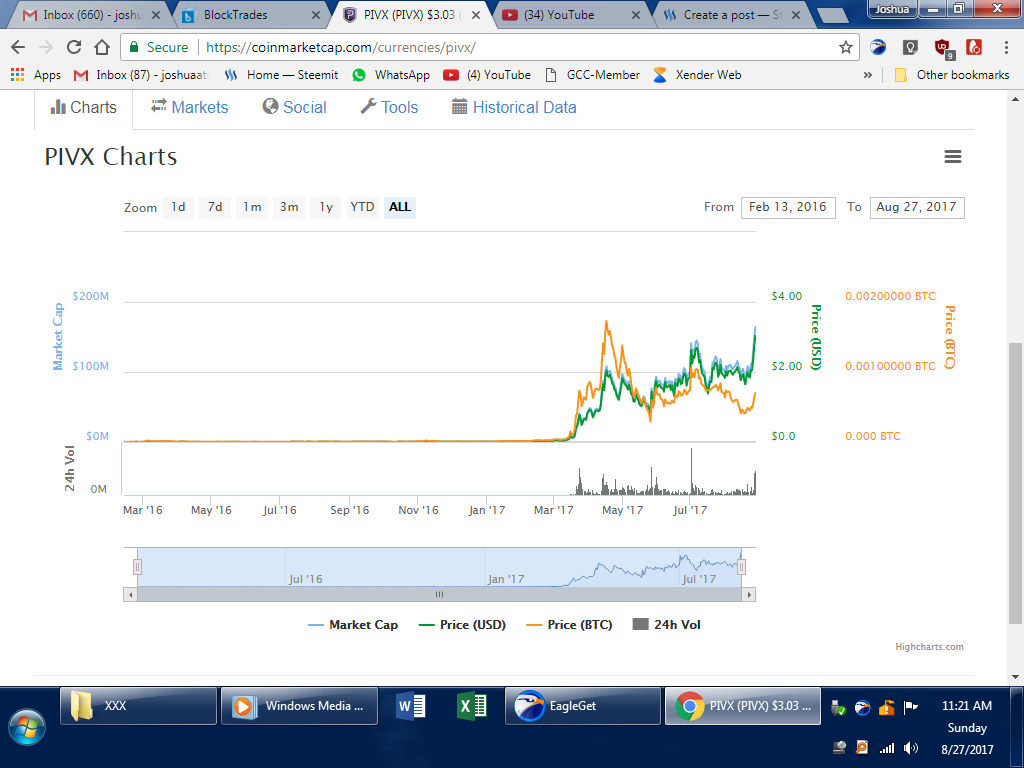Set chart zoom to YTD
The image size is (1024, 768).
[x=362, y=207]
